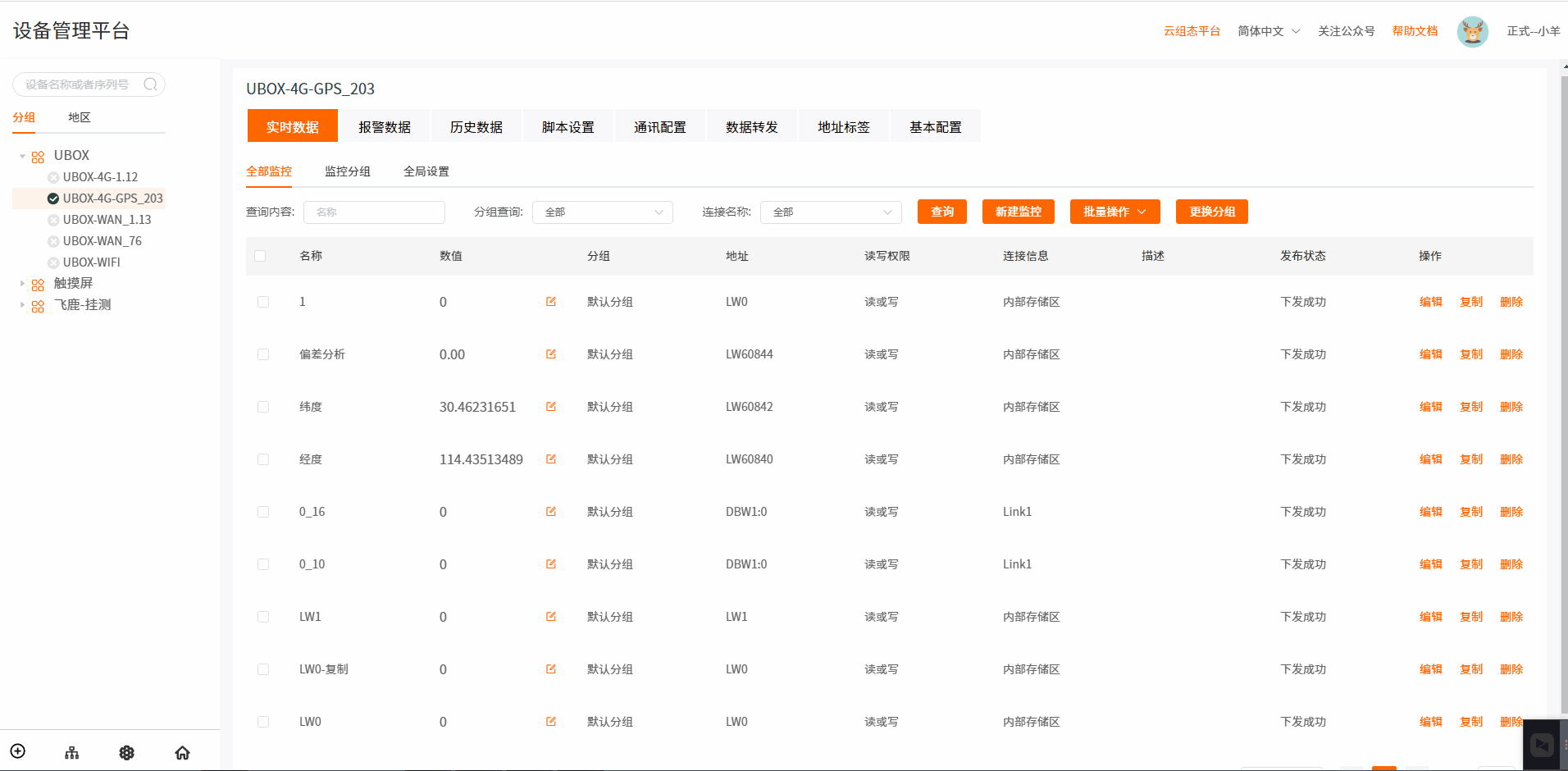The height and width of the screenshot is (771, 1568).
Task: Open the 批量操作 dropdown button
Action: (x=1114, y=212)
